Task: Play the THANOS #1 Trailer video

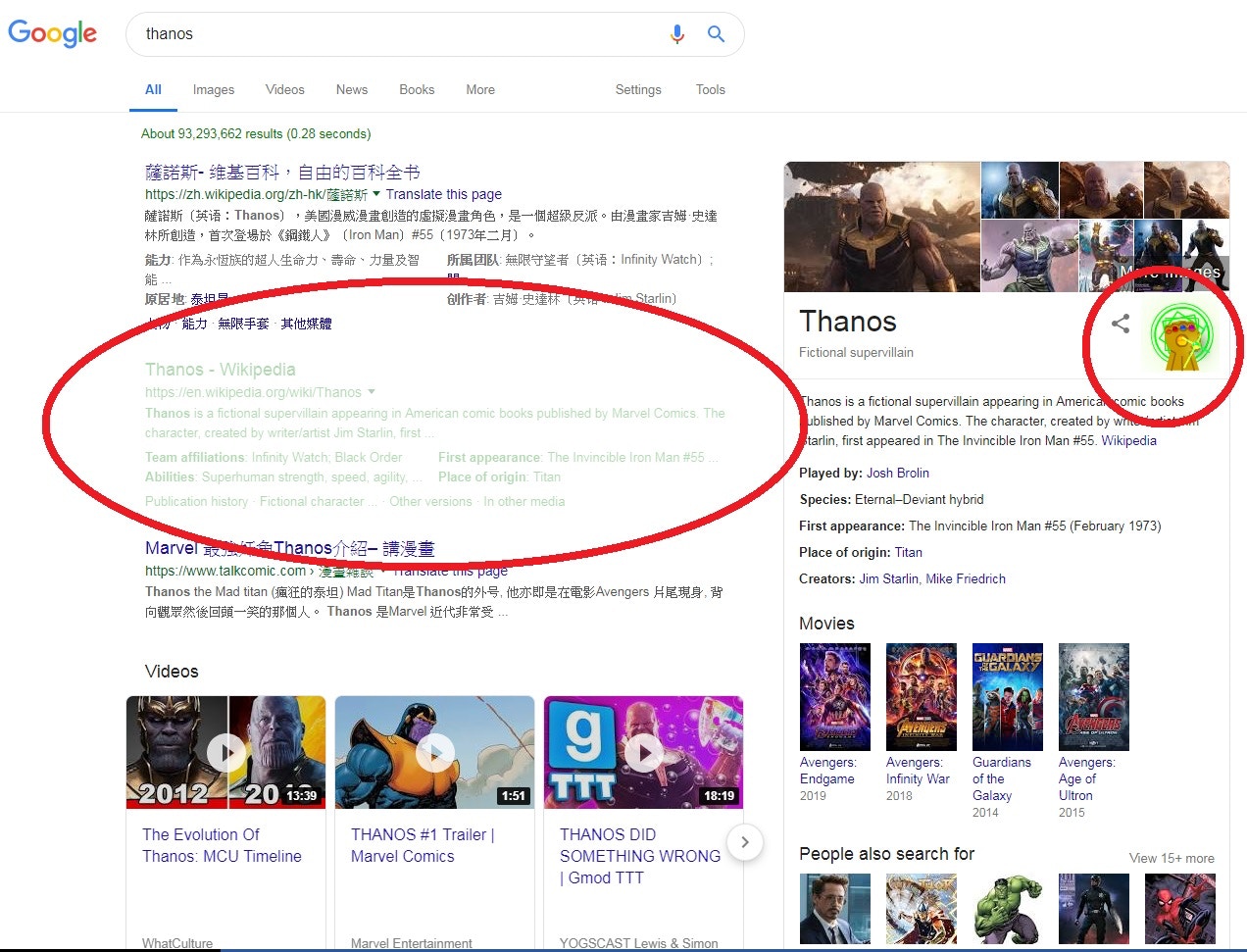Action: [x=434, y=752]
